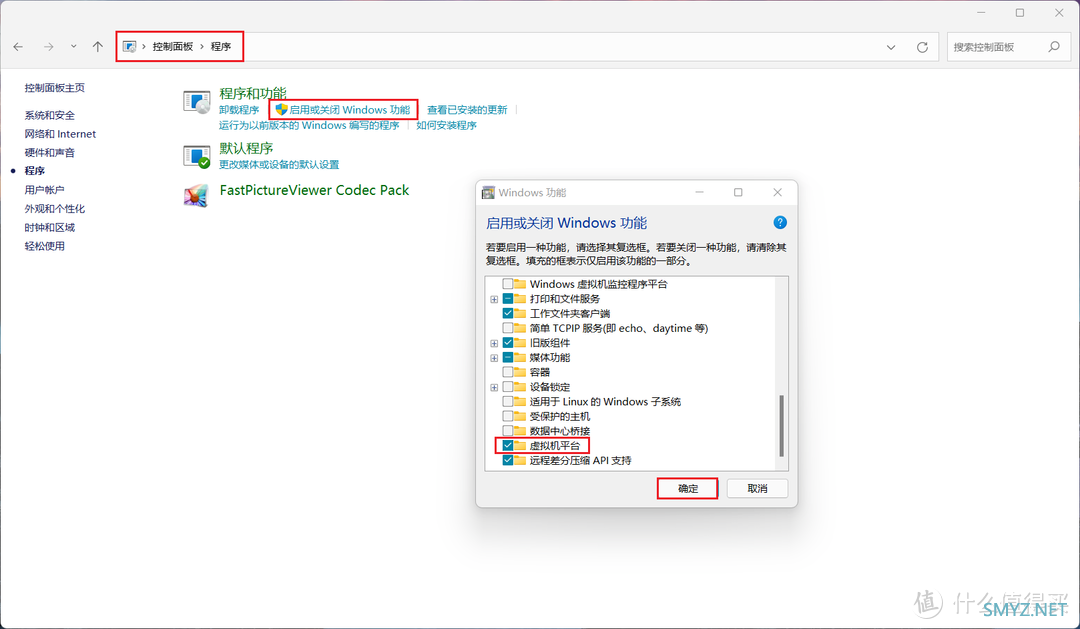Open the address bar history dropdown

pos(891,48)
